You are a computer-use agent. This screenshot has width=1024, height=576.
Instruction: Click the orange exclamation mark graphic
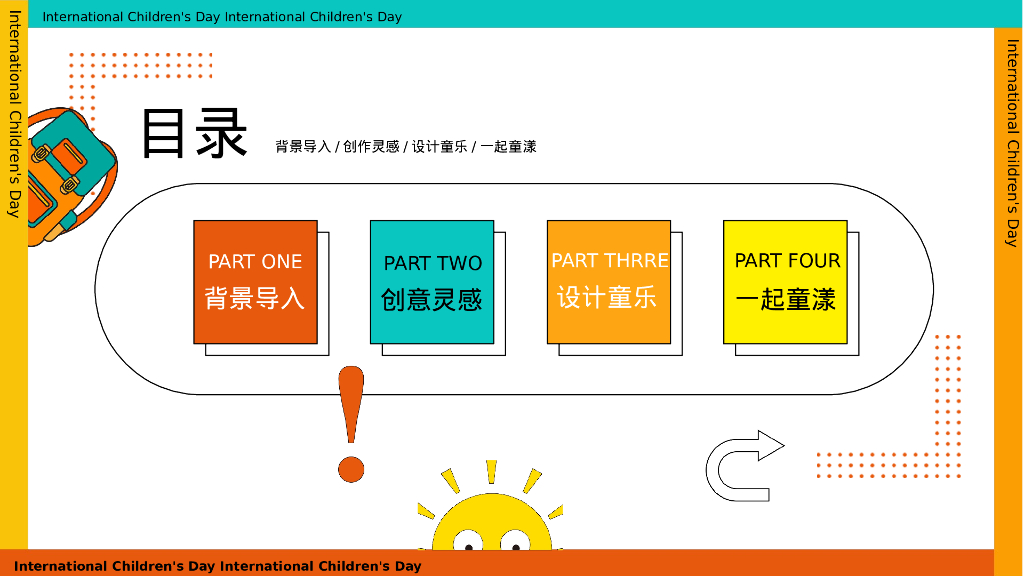click(351, 424)
